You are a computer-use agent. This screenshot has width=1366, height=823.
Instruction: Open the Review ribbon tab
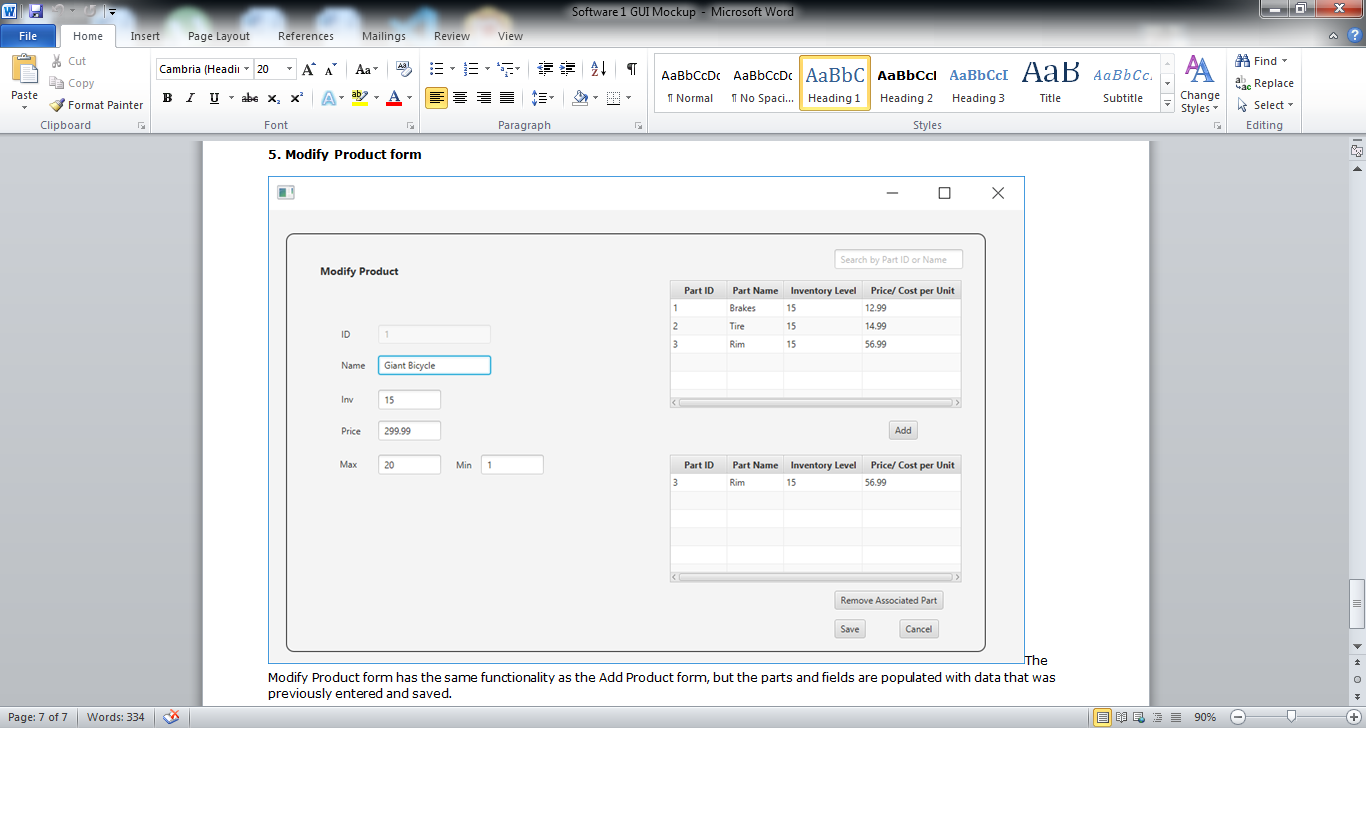[451, 35]
